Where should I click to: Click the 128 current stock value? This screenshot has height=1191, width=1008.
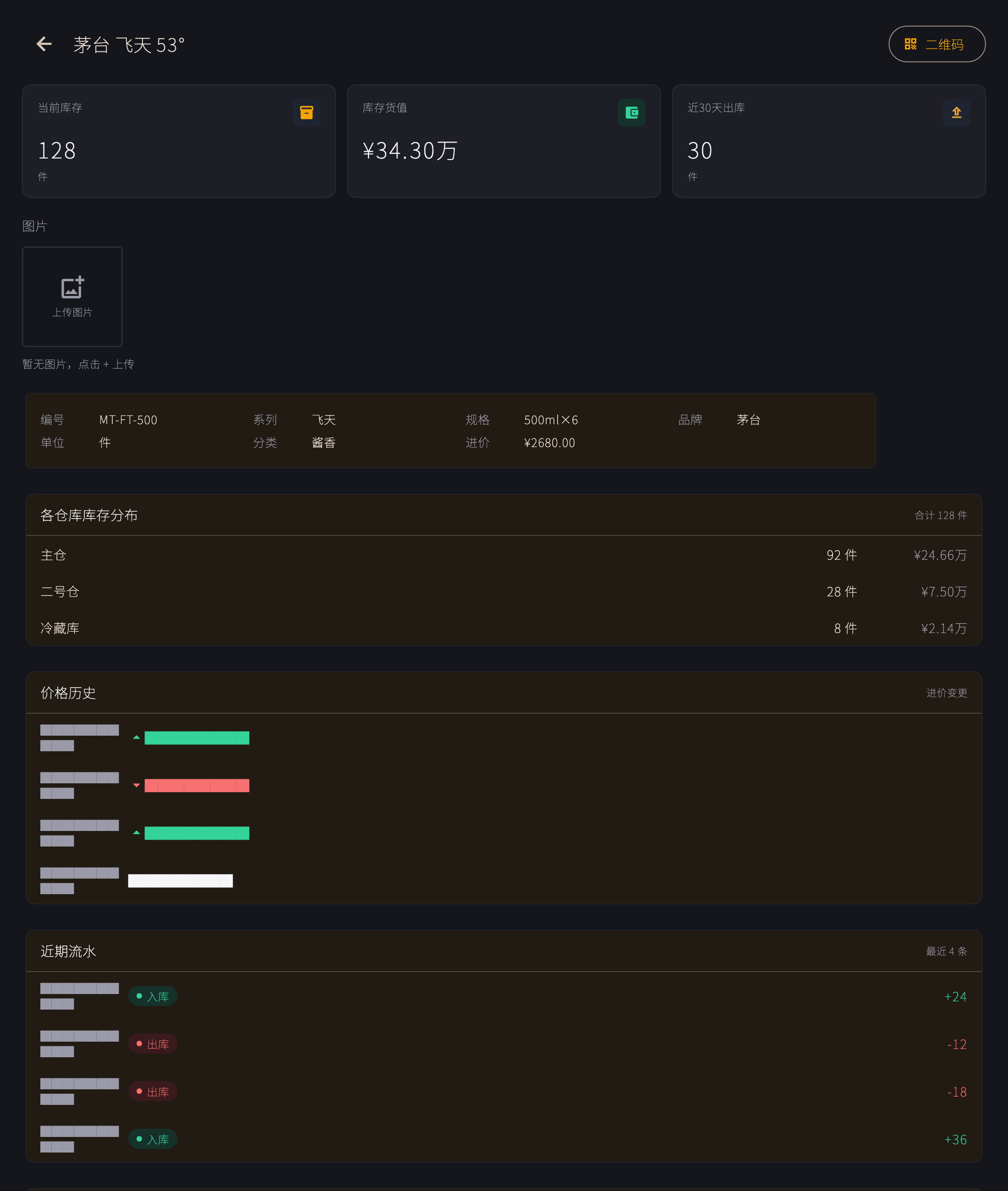(56, 151)
